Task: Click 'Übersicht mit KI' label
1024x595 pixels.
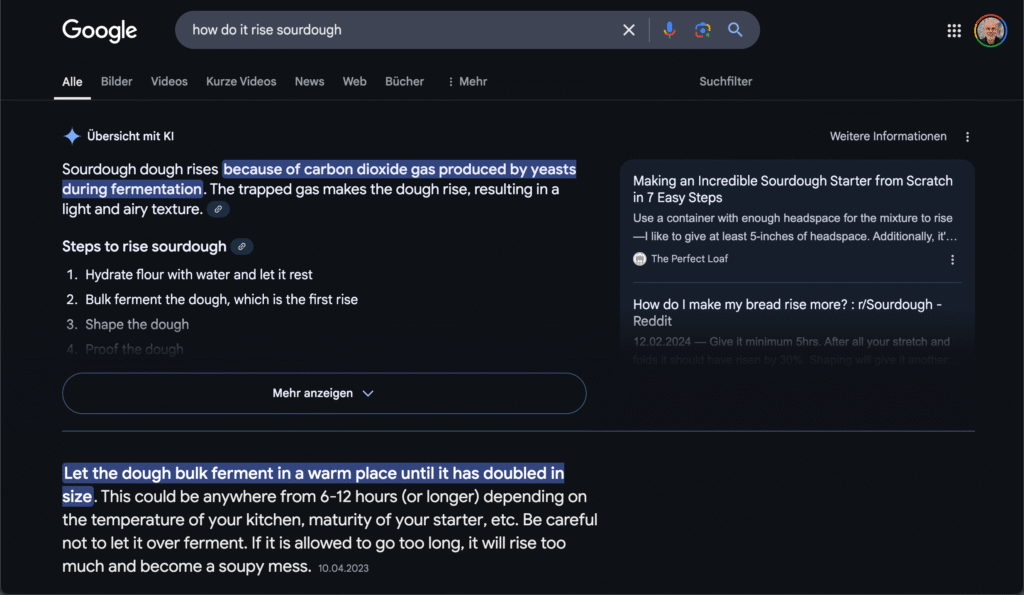Action: [130, 137]
